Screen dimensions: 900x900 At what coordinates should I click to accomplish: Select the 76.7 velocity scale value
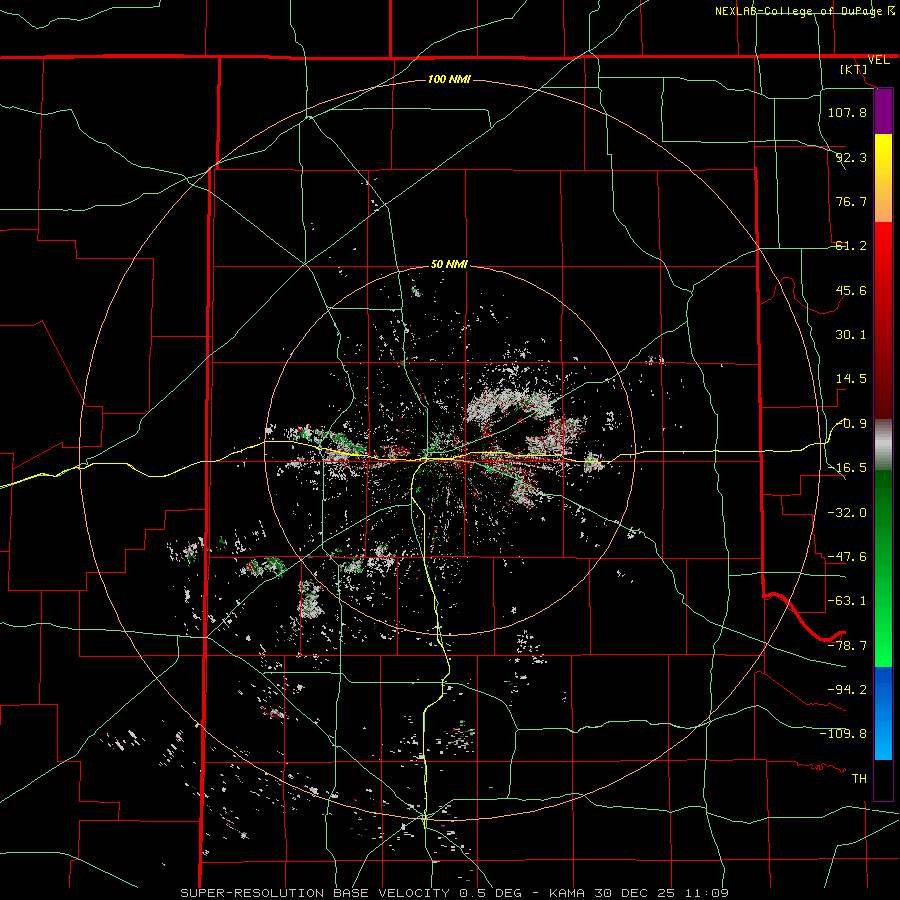point(851,201)
